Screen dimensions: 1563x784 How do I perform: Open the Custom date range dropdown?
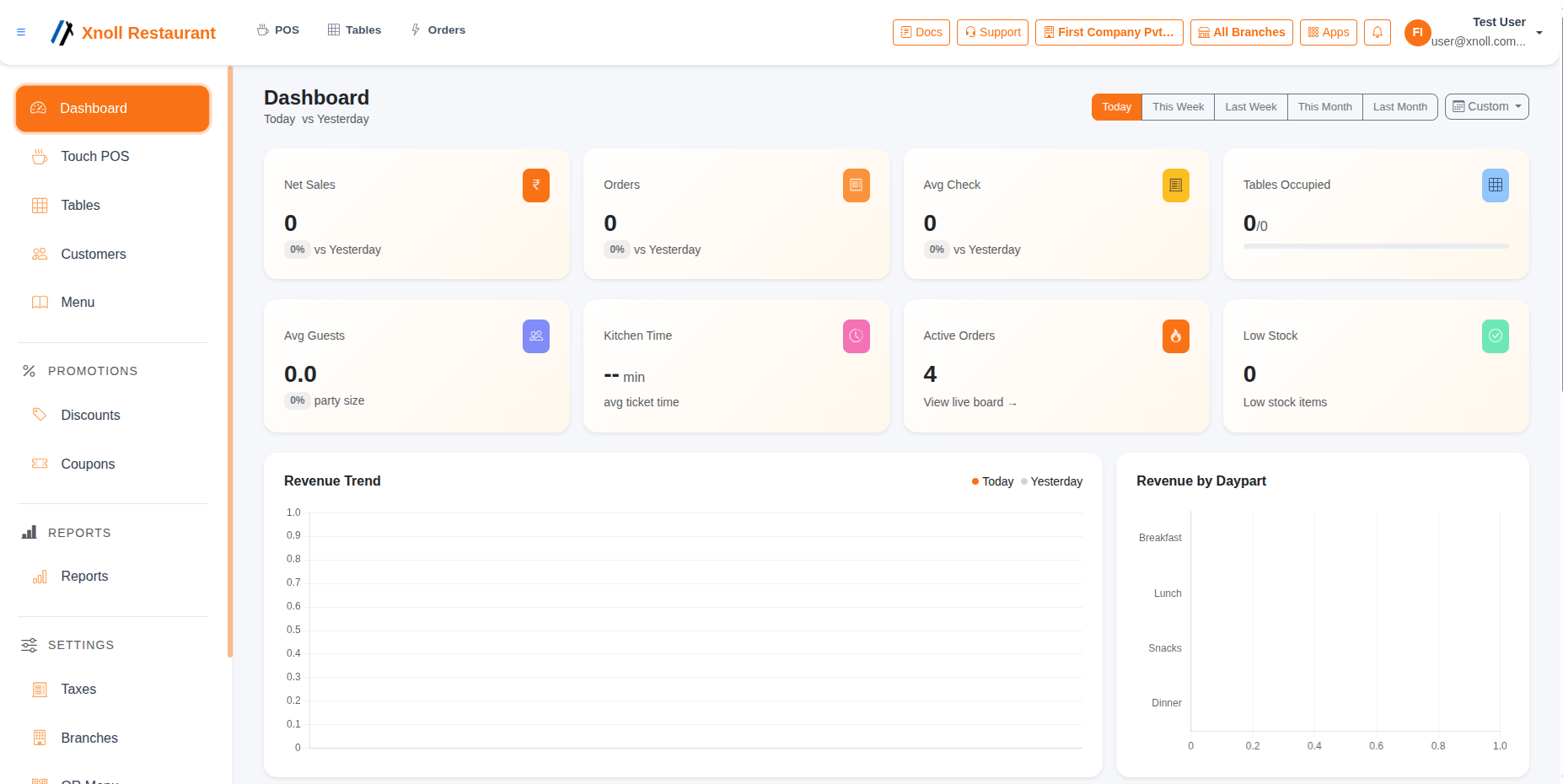point(1486,107)
